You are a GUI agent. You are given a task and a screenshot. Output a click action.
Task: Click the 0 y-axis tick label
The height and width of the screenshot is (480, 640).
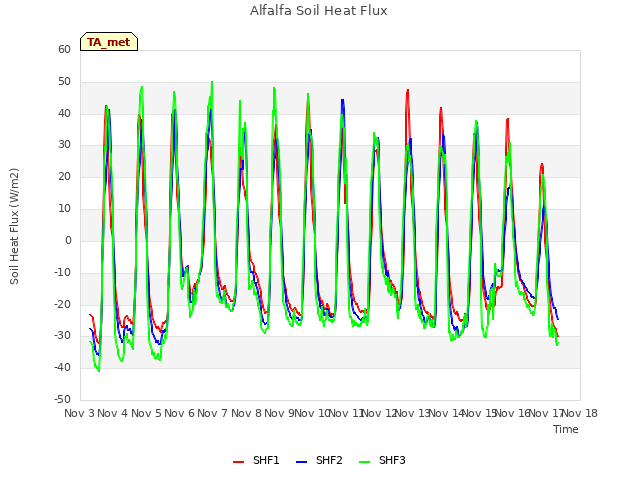point(68,240)
